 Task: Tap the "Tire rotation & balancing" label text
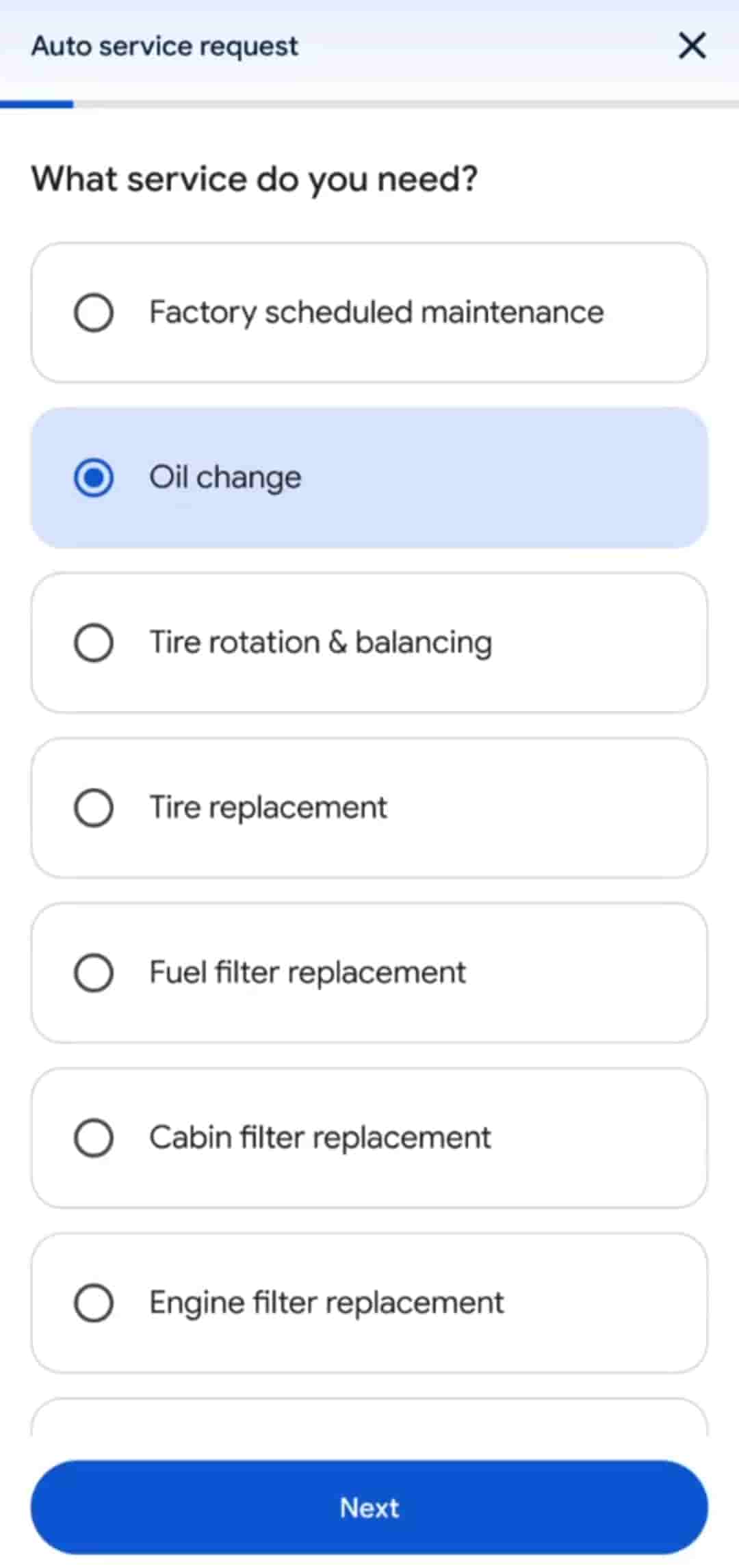(x=320, y=643)
